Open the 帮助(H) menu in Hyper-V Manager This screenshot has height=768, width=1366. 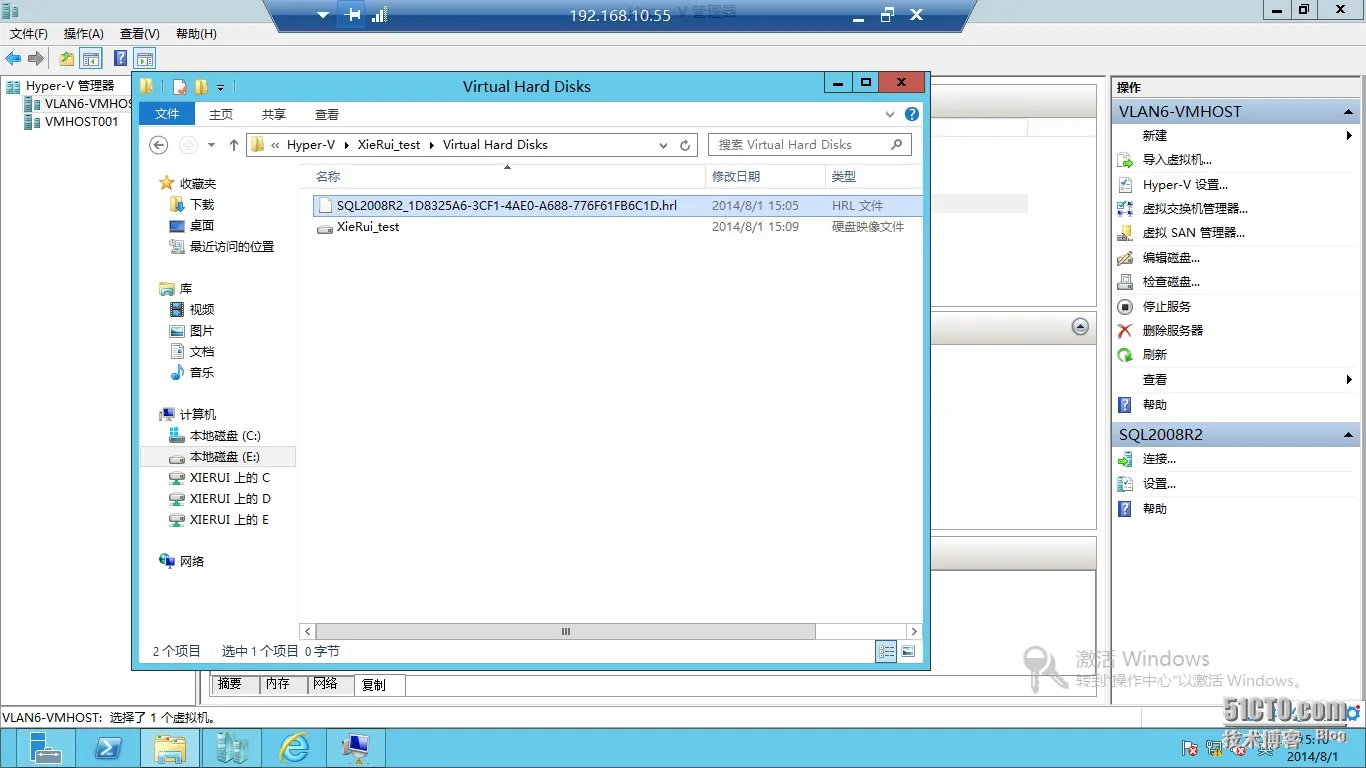pos(196,34)
